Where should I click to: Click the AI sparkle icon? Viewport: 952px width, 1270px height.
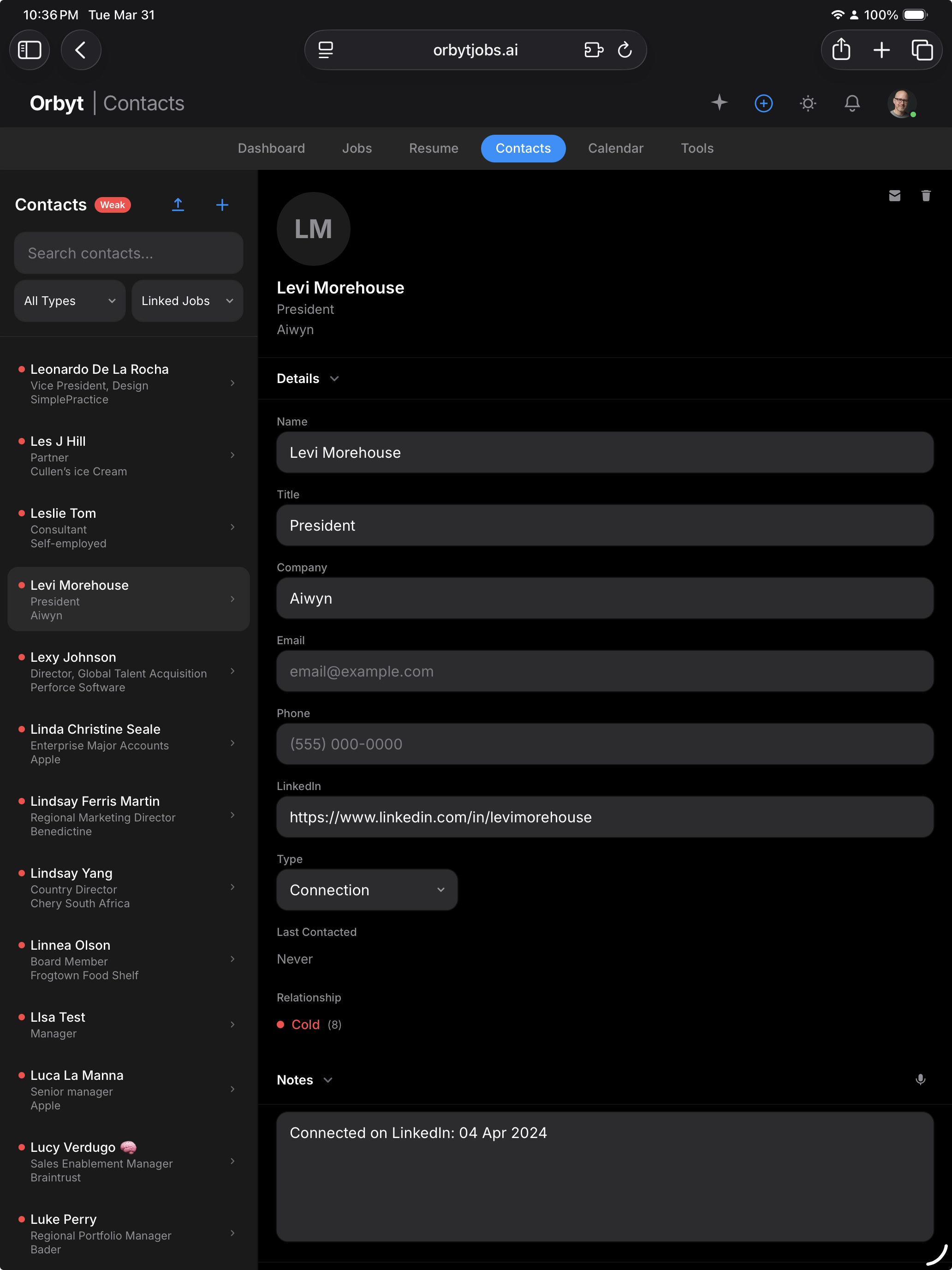pyautogui.click(x=719, y=103)
